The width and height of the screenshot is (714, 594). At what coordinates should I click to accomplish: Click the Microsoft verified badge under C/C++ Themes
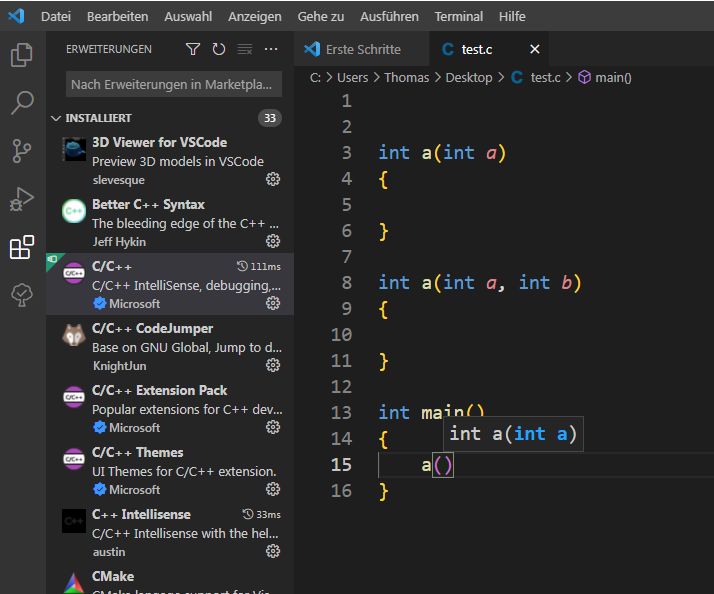99,489
